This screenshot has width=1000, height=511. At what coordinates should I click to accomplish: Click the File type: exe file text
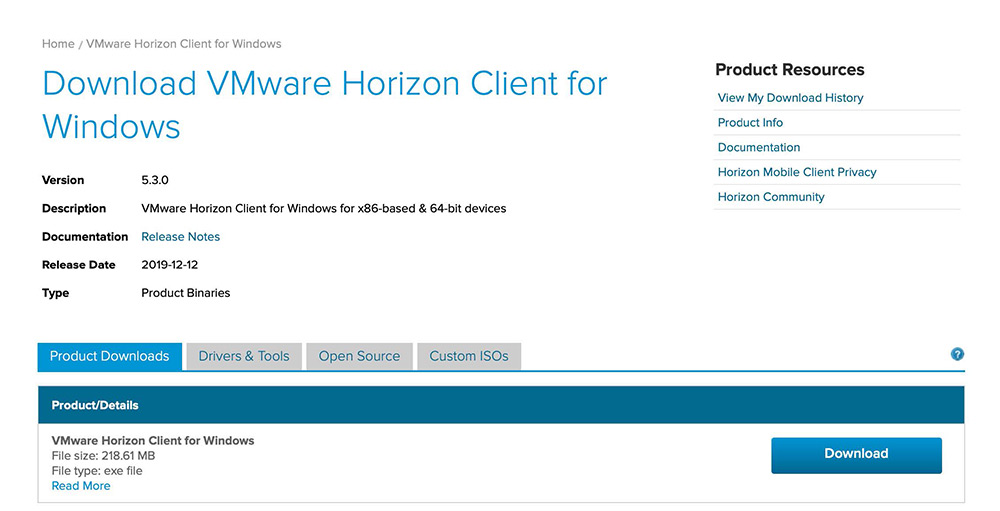97,471
